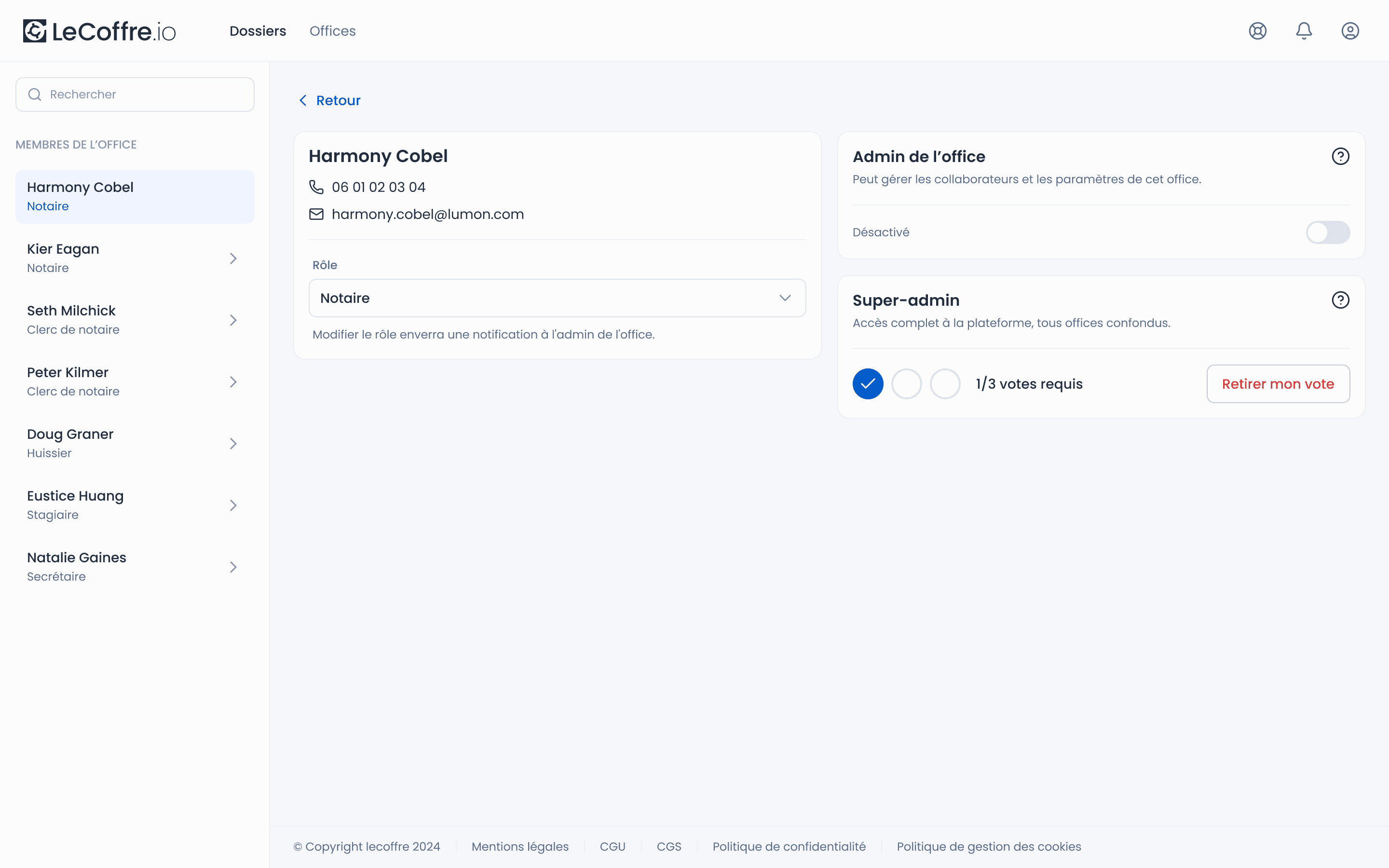Select Eustice Huang member entry

point(135,505)
